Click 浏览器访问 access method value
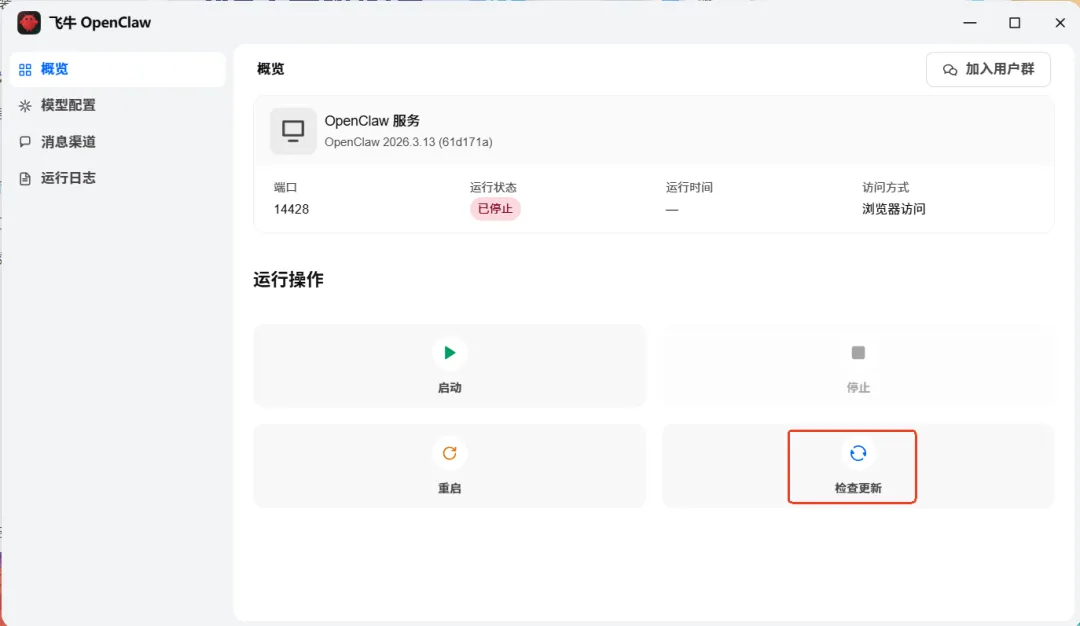 pyautogui.click(x=893, y=209)
